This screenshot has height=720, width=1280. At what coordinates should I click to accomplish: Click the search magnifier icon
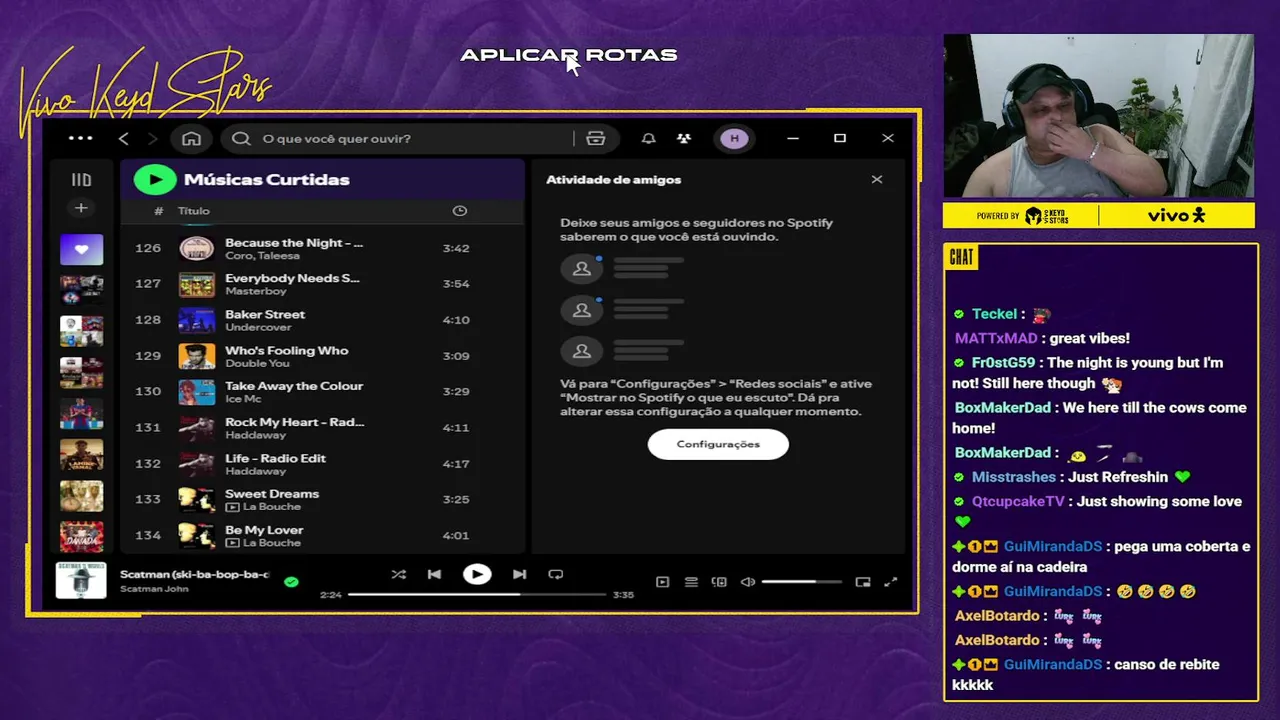[x=241, y=138]
